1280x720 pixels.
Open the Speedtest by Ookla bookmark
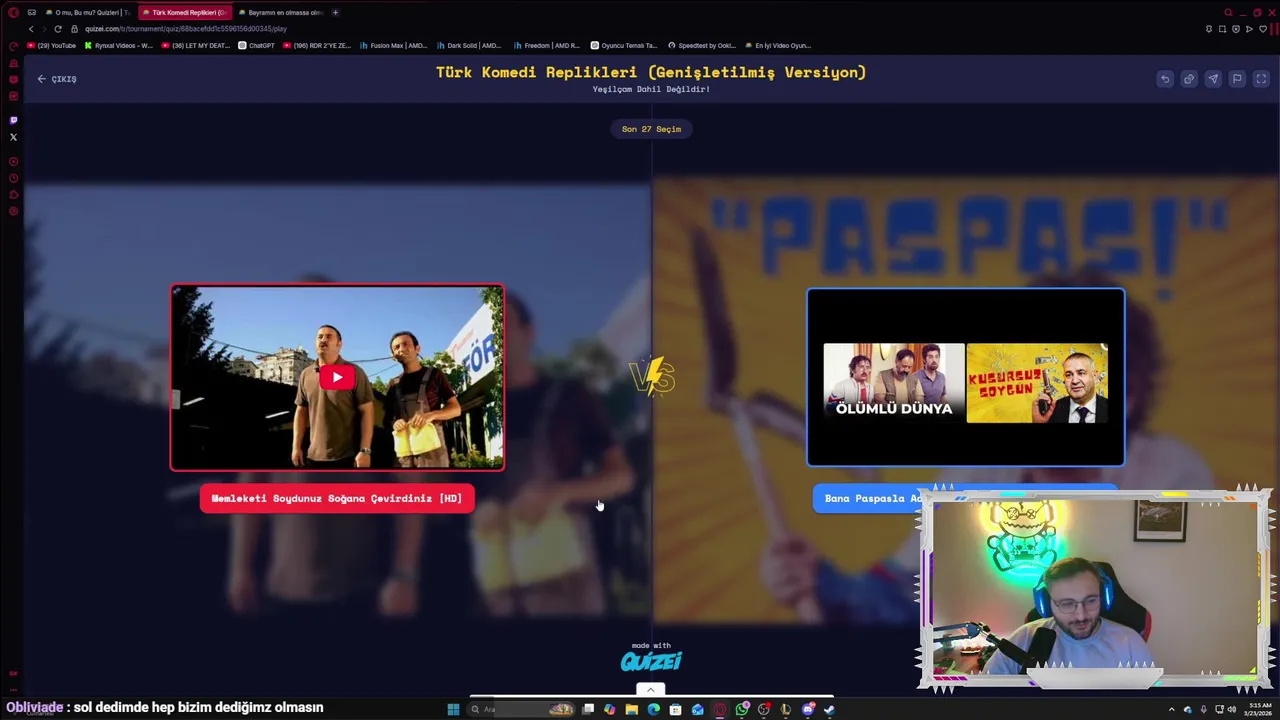pyautogui.click(x=702, y=45)
